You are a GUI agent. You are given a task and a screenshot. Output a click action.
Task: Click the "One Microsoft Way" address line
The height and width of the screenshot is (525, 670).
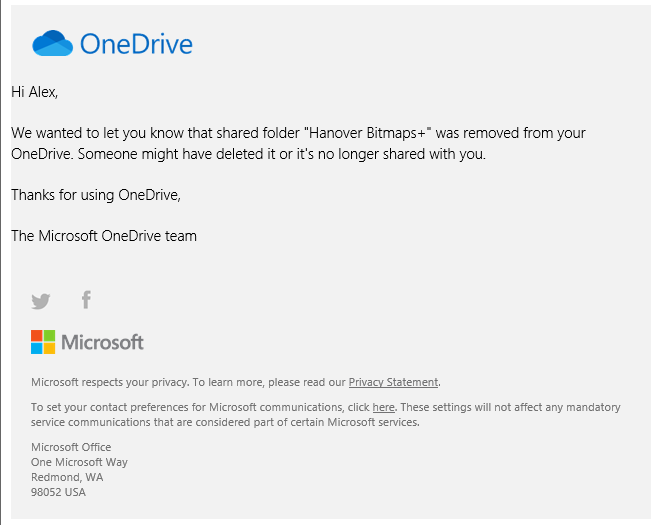click(79, 462)
